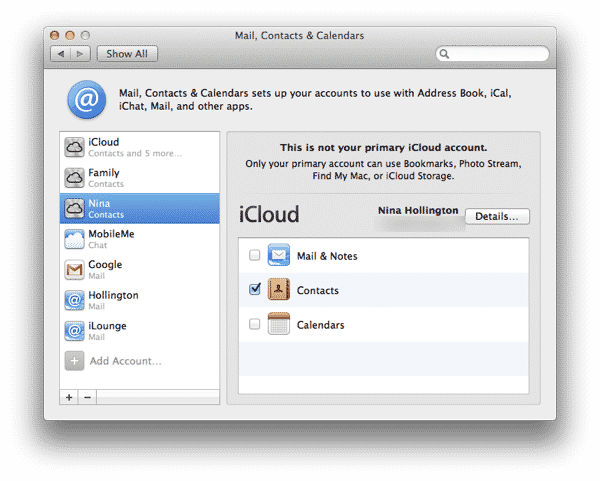The height and width of the screenshot is (481, 600).
Task: Click the MobileMe account icon
Action: (74, 239)
